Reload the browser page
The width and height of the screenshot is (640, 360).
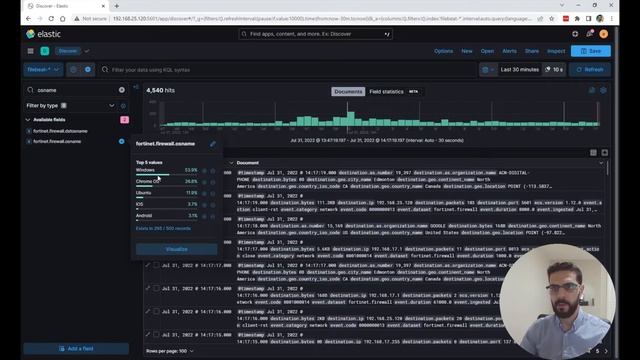51,19
